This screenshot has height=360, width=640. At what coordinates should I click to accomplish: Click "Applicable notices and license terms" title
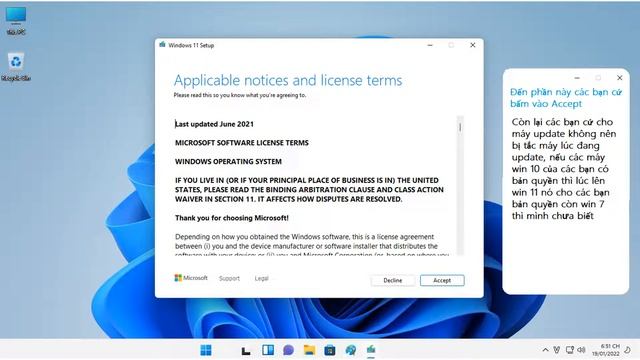pyautogui.click(x=288, y=80)
